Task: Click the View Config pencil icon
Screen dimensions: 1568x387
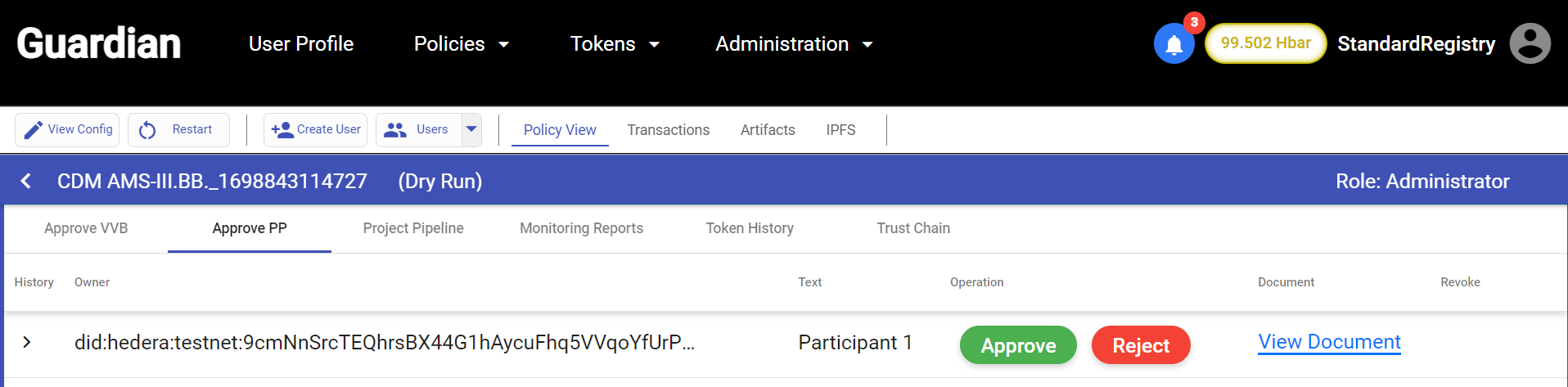Action: pyautogui.click(x=33, y=130)
